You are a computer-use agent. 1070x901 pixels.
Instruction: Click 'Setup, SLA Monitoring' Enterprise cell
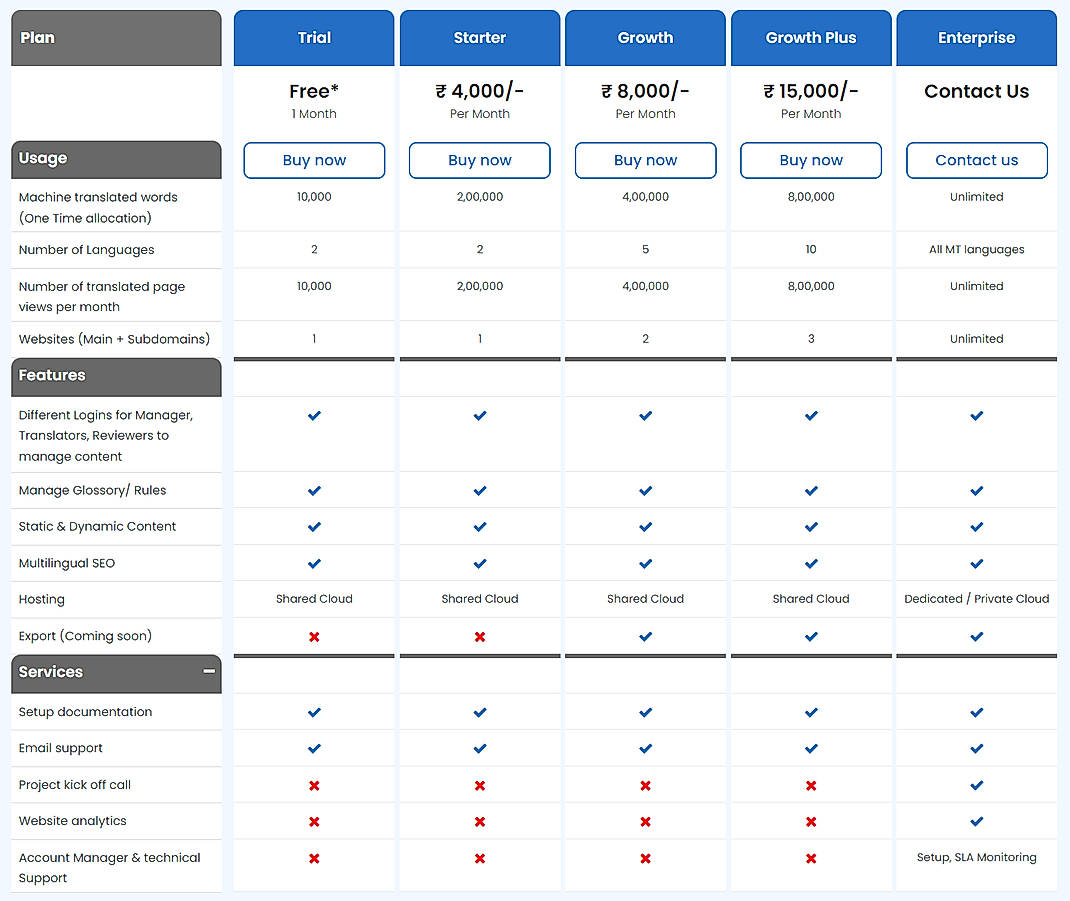click(977, 857)
